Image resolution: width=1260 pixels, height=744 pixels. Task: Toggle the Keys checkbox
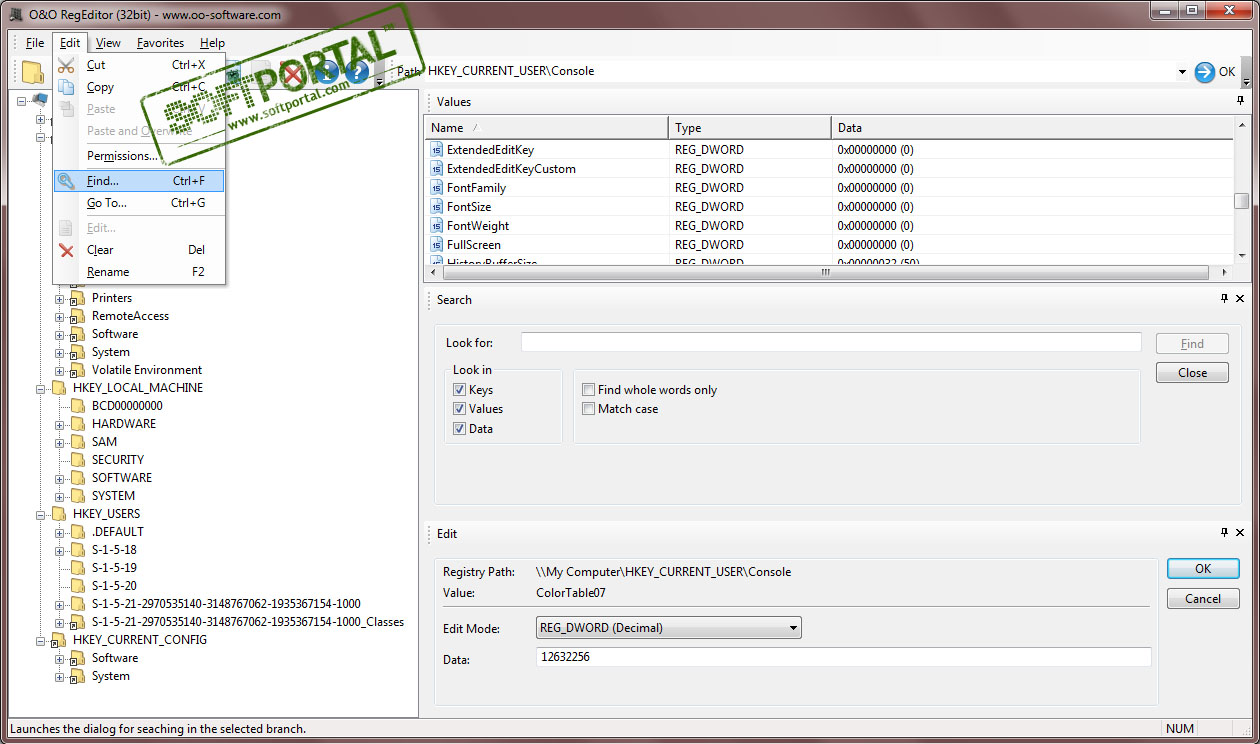pyautogui.click(x=460, y=390)
